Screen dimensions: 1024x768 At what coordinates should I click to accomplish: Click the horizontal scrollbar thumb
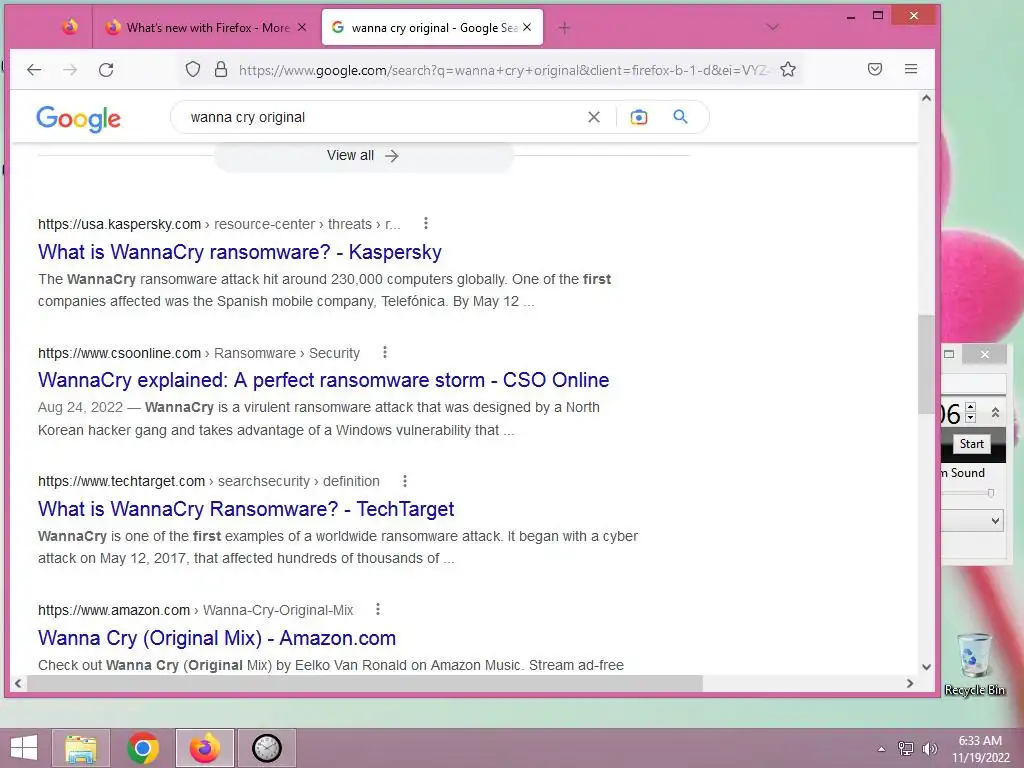(x=364, y=683)
